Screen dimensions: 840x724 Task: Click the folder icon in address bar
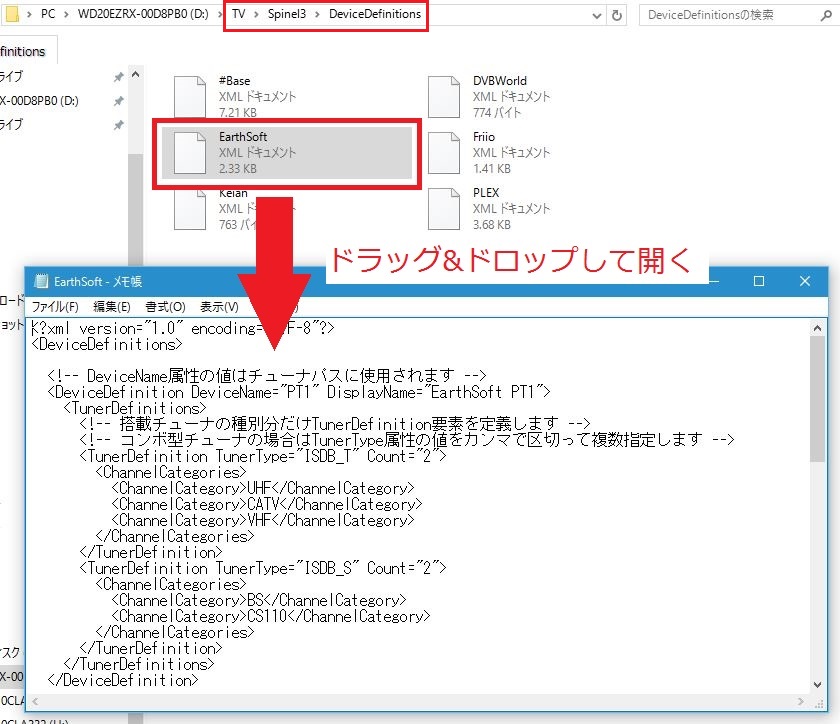tap(11, 14)
